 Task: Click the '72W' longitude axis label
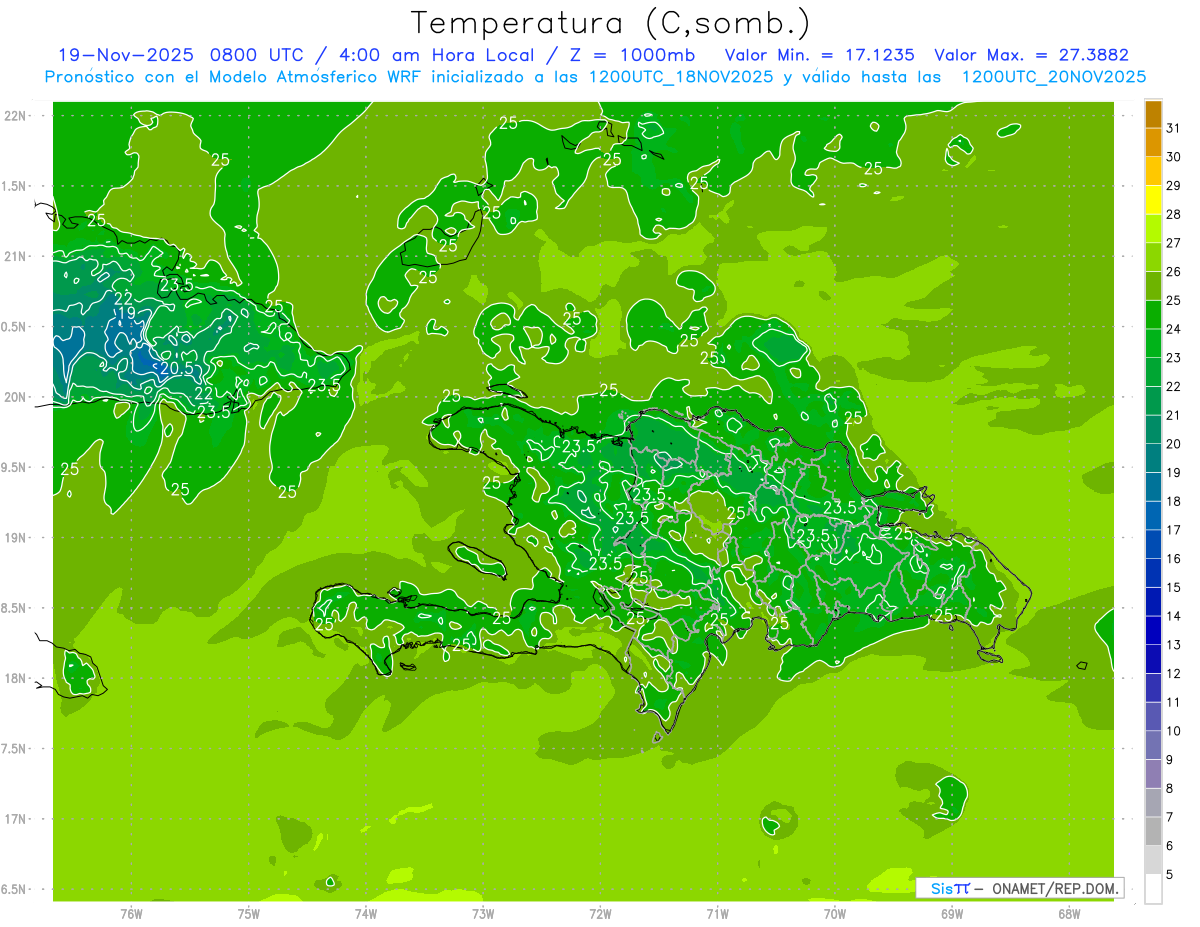[600, 913]
